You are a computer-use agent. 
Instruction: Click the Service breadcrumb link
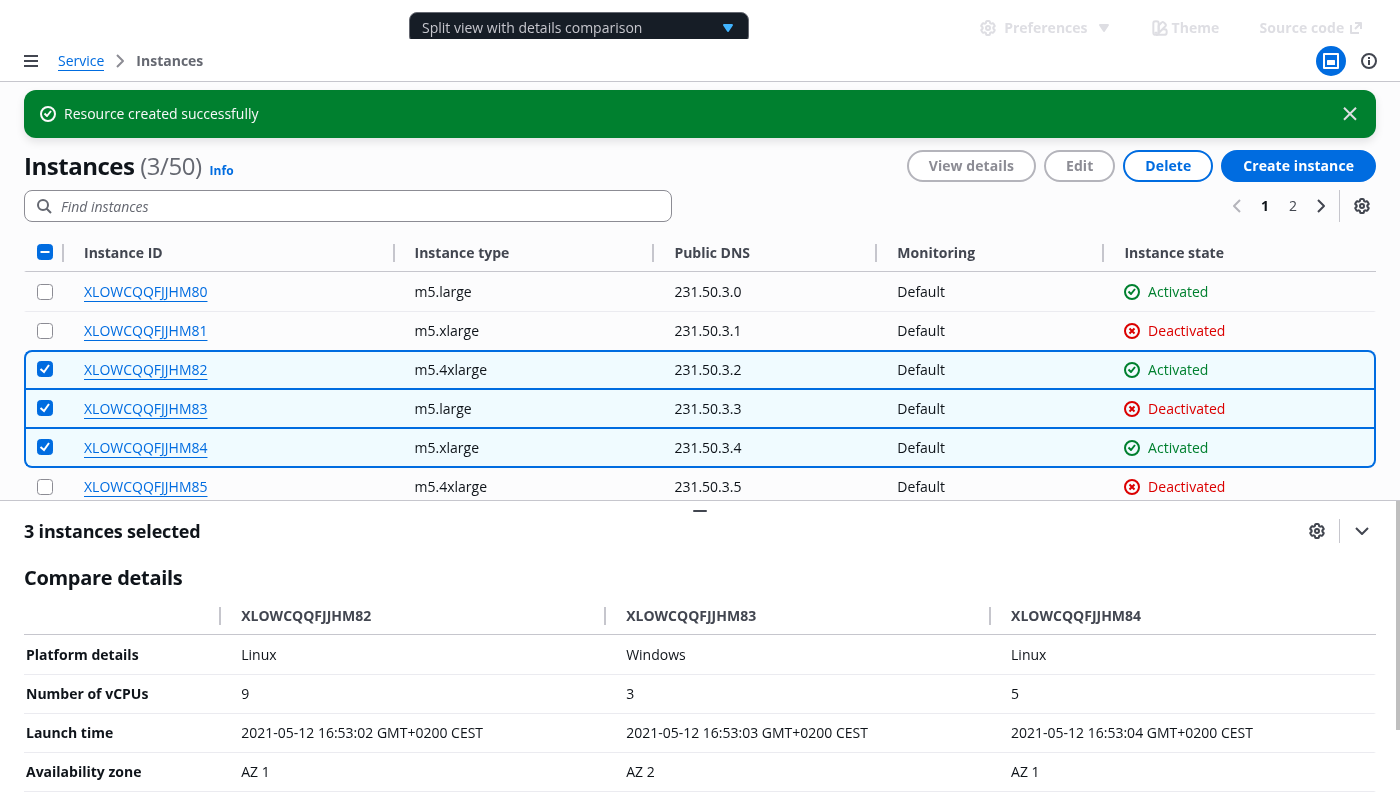coord(81,61)
